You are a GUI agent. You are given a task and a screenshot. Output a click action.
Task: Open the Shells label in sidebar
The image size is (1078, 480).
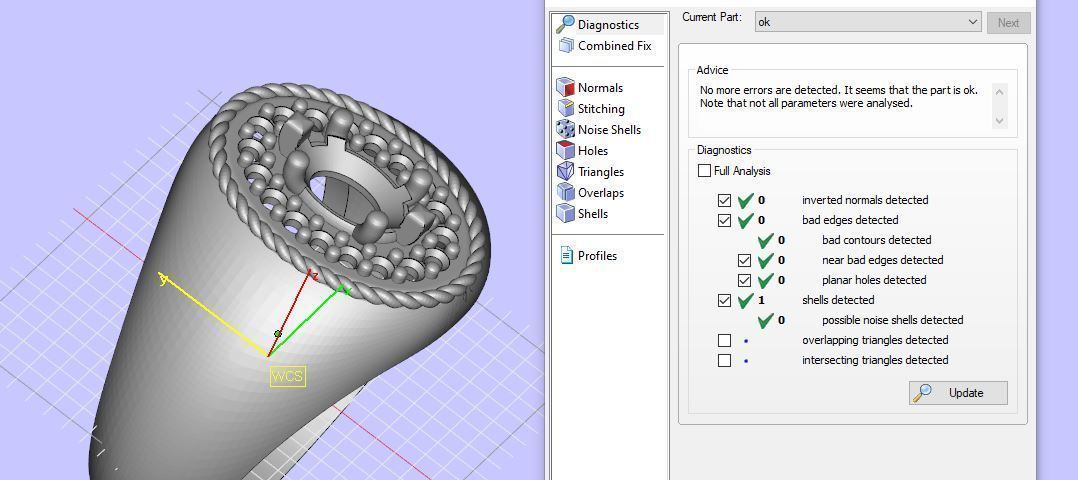pyautogui.click(x=593, y=214)
